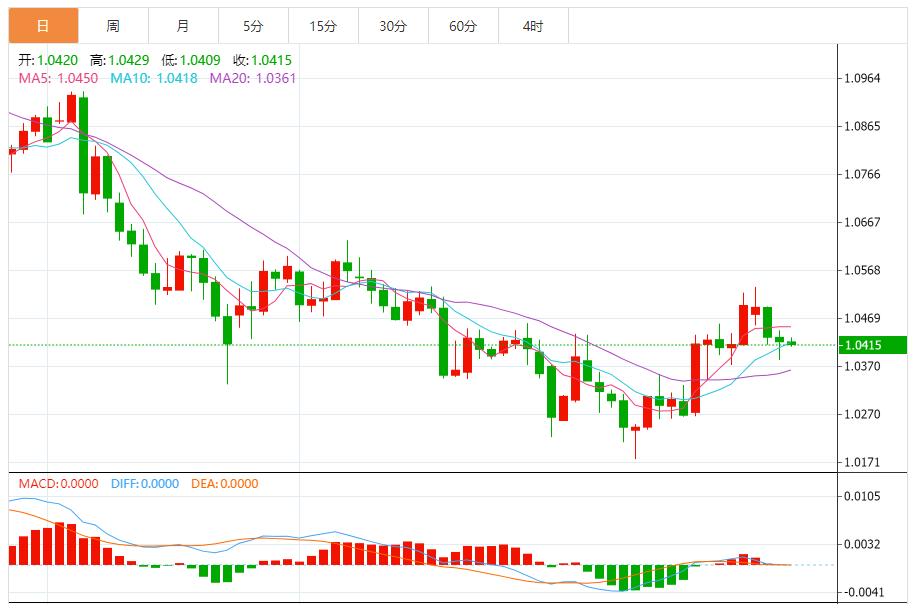Open the 30分 timeframe tab
The height and width of the screenshot is (604, 911).
click(393, 26)
